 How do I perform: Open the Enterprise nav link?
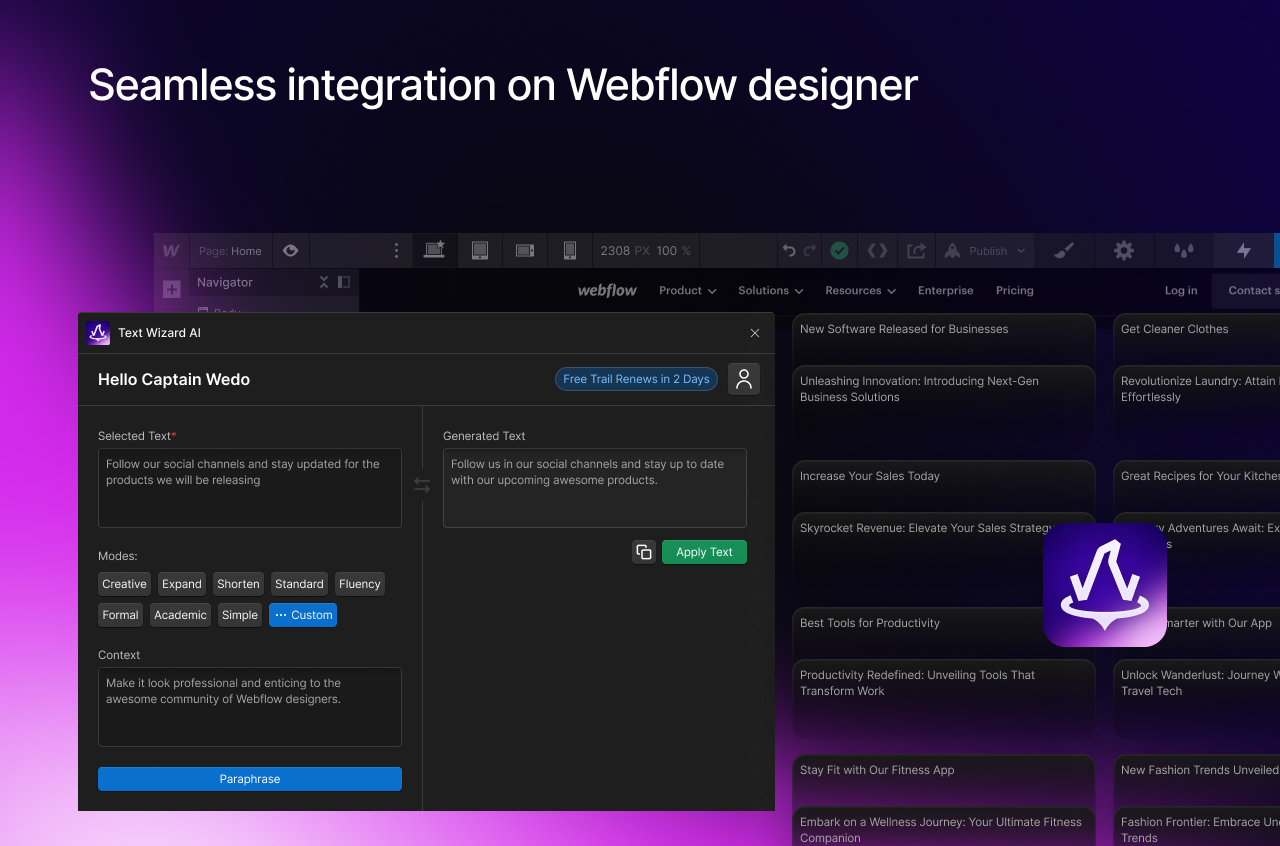pyautogui.click(x=945, y=290)
